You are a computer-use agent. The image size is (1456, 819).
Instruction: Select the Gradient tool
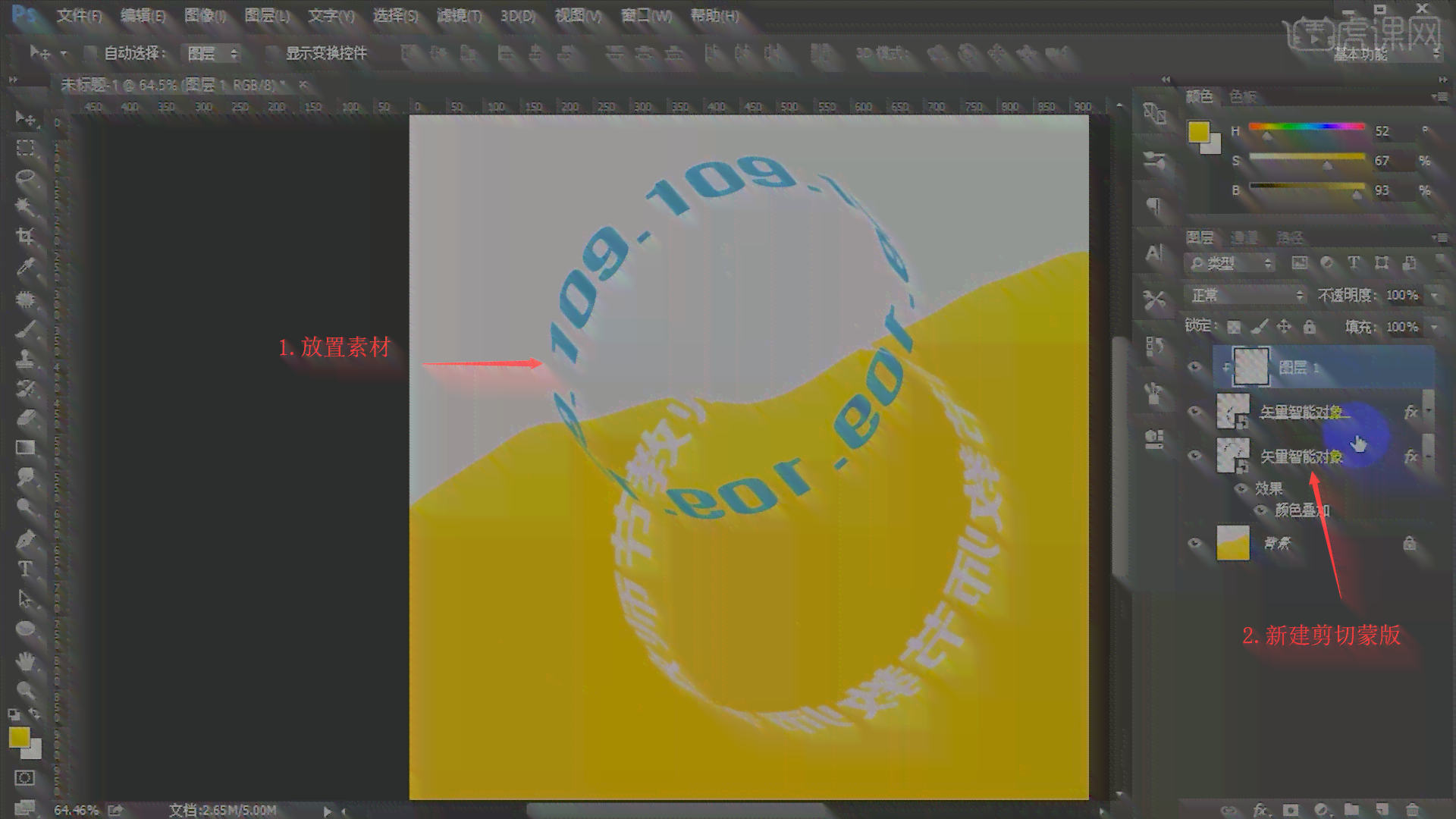coord(25,447)
